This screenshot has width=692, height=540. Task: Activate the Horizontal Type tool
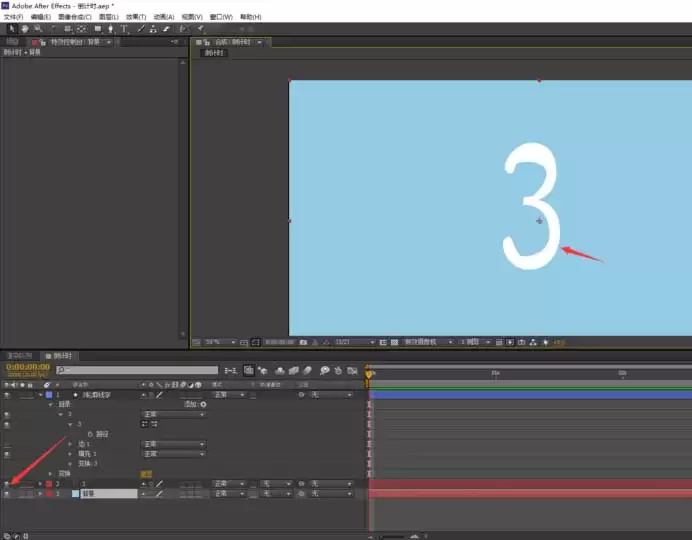tap(124, 29)
